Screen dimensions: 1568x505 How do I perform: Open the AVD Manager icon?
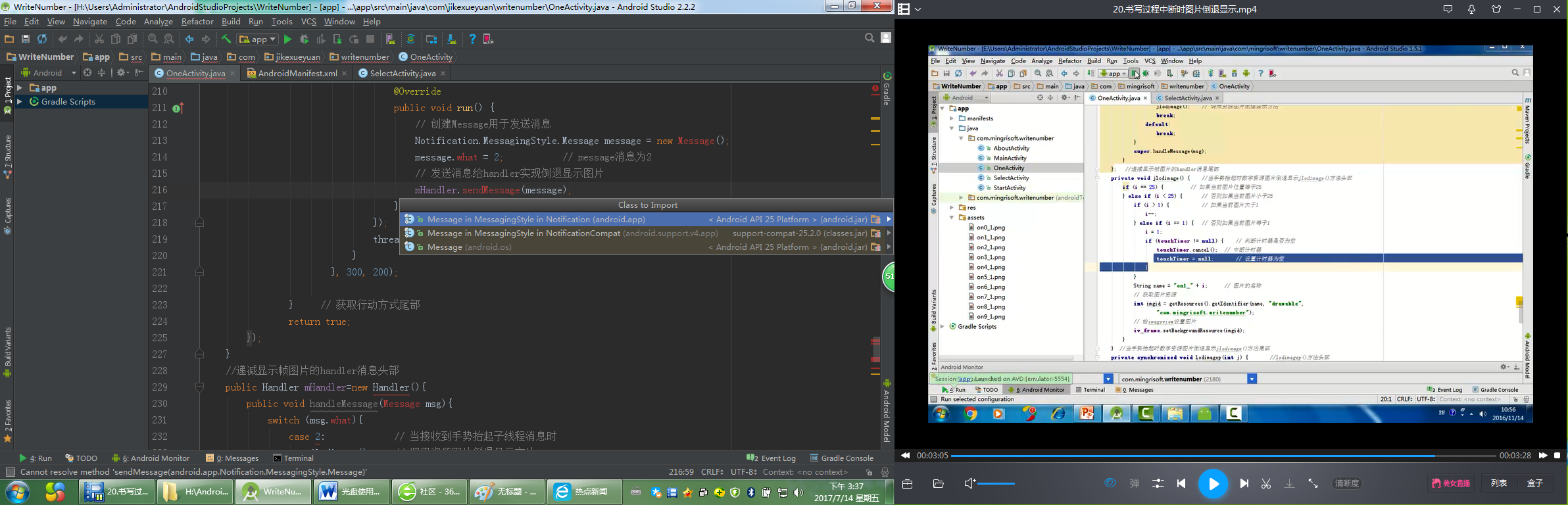[391, 39]
